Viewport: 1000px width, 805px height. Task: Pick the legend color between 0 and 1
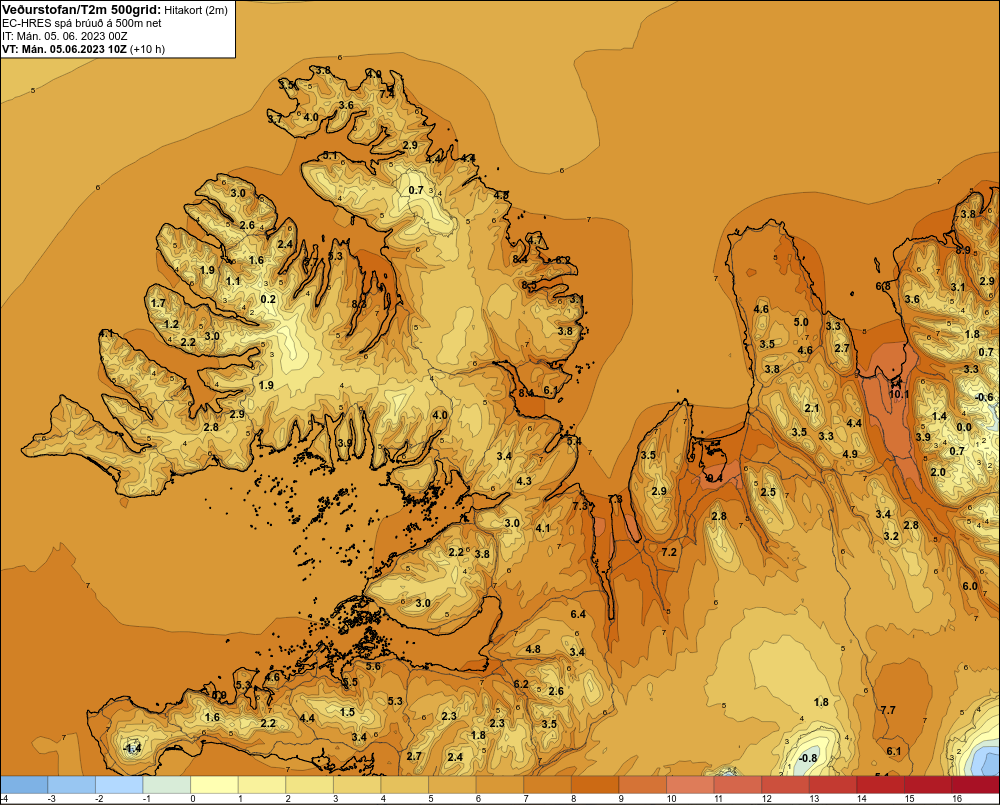click(214, 784)
